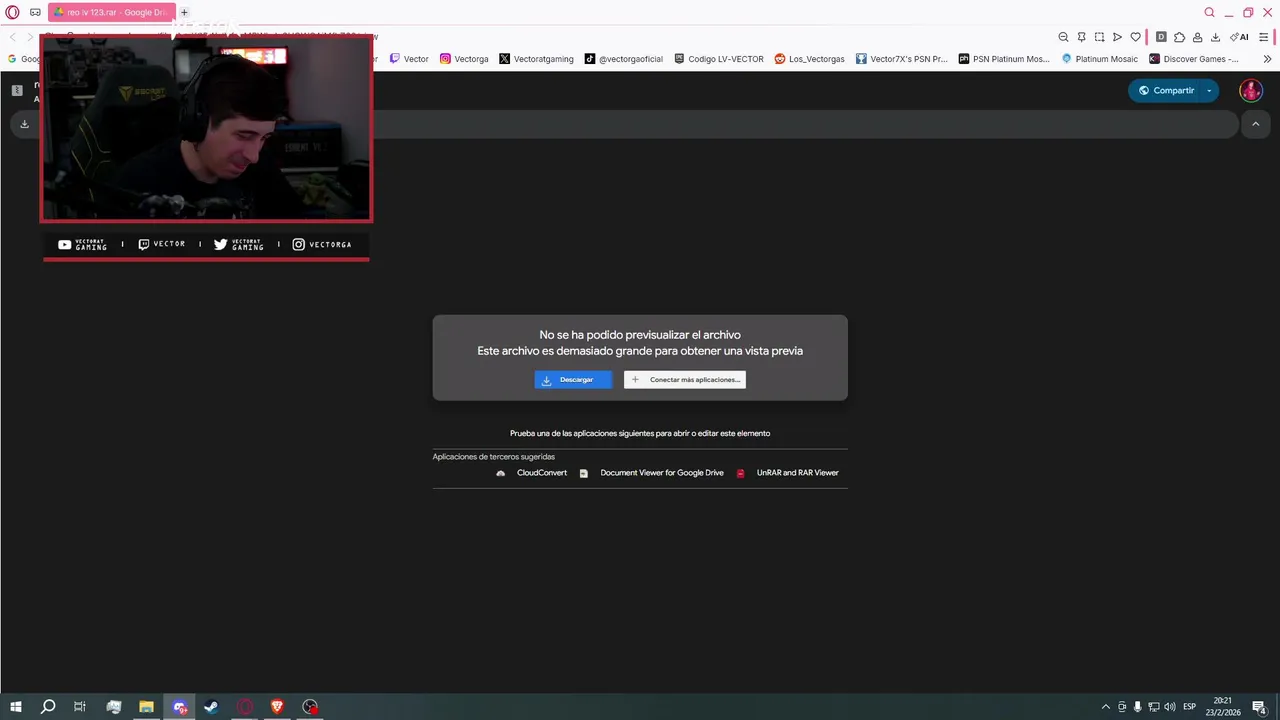Open OBS Studio from the taskbar
Screen dimensions: 1280x720
point(310,707)
